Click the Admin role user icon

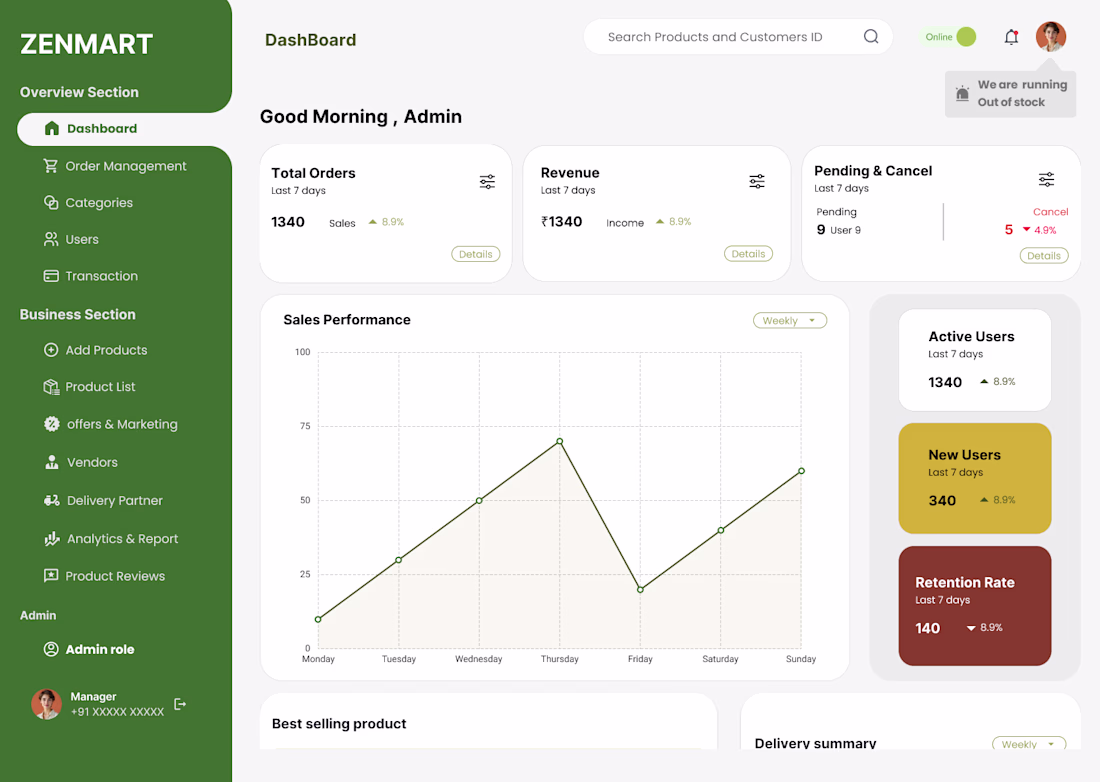click(x=51, y=649)
